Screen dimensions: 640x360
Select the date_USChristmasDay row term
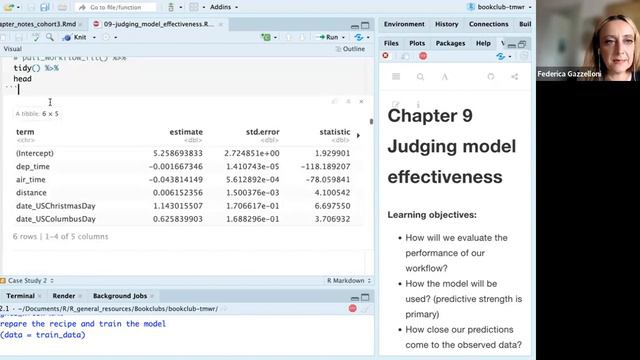click(x=56, y=206)
